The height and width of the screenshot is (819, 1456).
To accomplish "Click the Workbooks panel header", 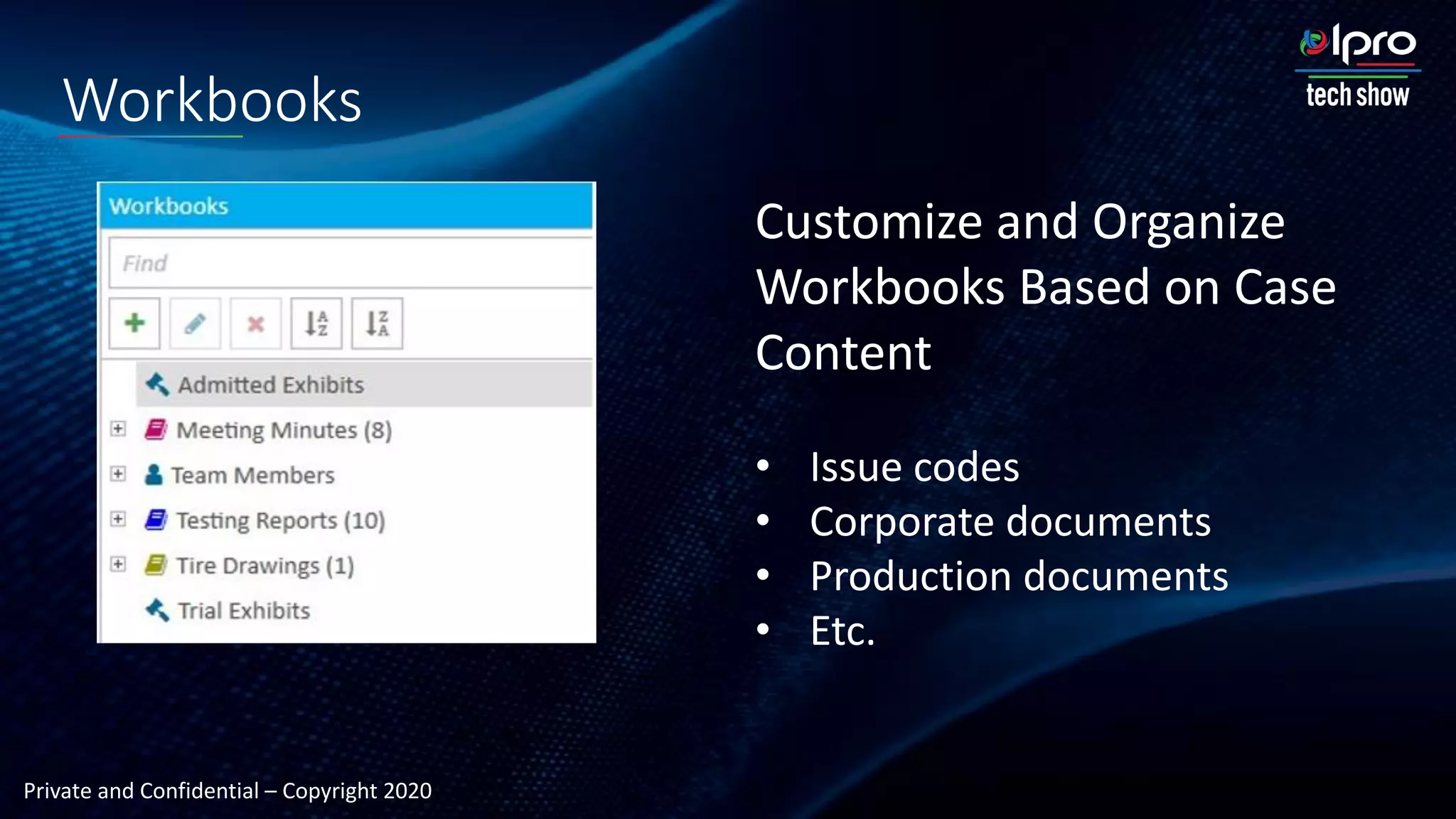I will 346,206.
